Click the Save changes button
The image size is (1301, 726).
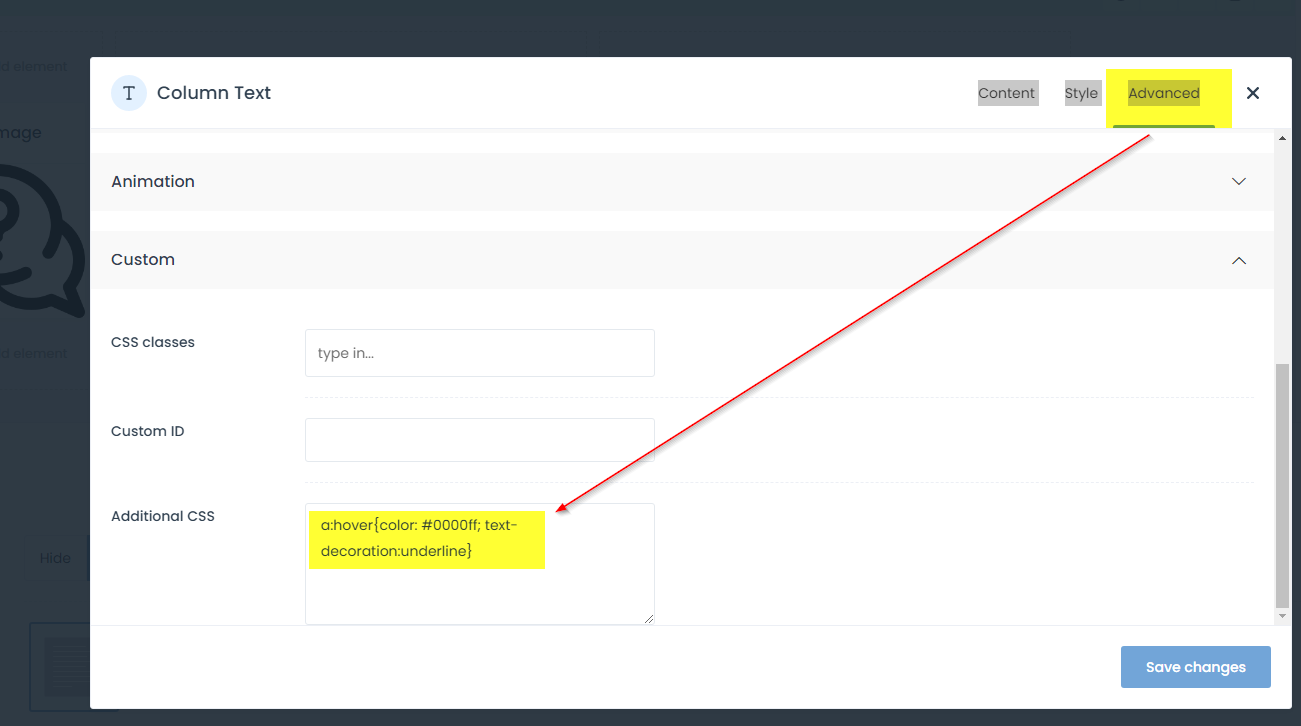(1196, 667)
